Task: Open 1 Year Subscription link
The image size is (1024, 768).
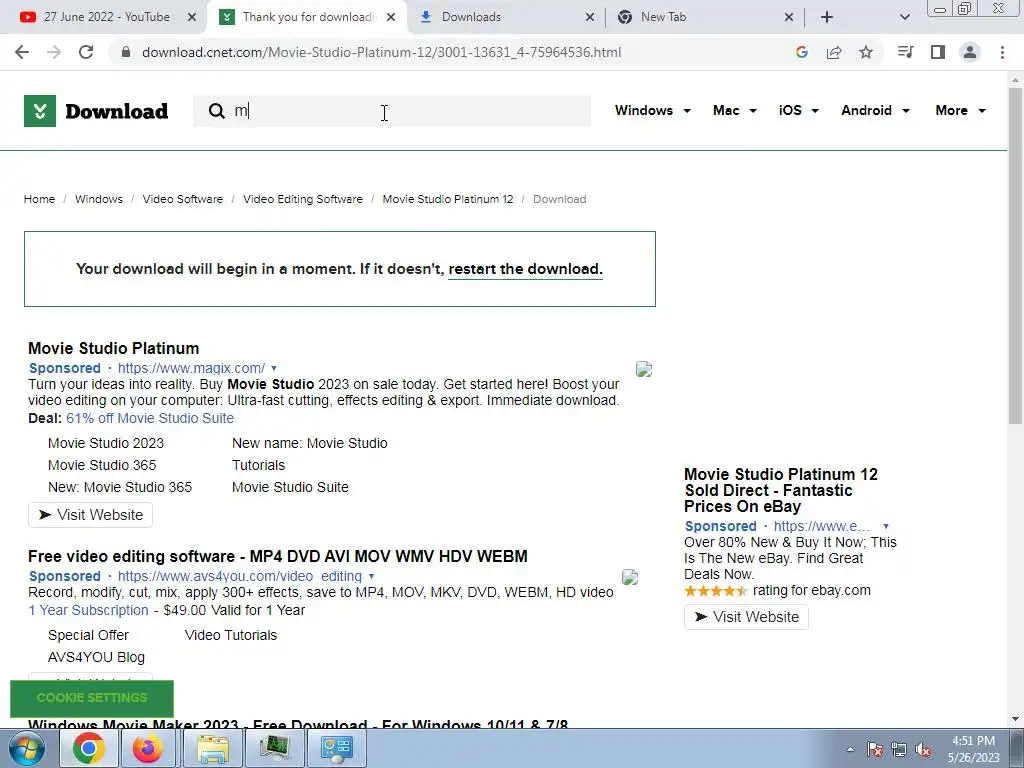Action: tap(88, 611)
